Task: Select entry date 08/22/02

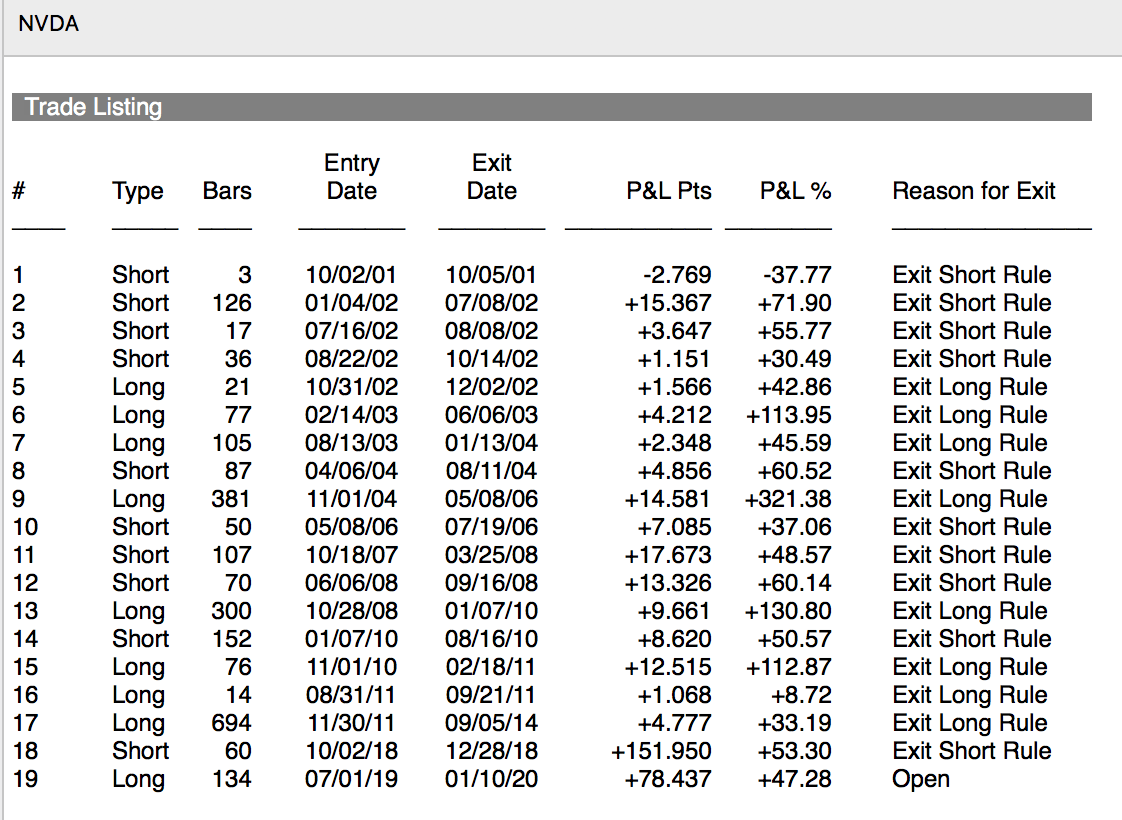Action: 351,358
